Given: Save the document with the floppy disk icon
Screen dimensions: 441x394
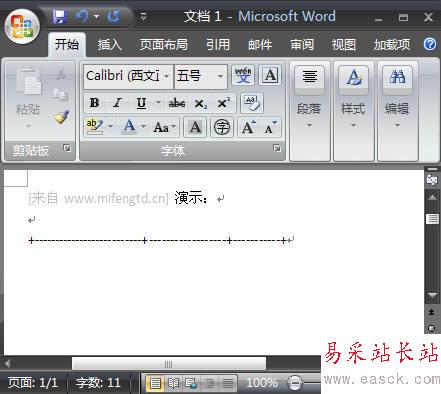Looking at the screenshot, I should [60, 16].
